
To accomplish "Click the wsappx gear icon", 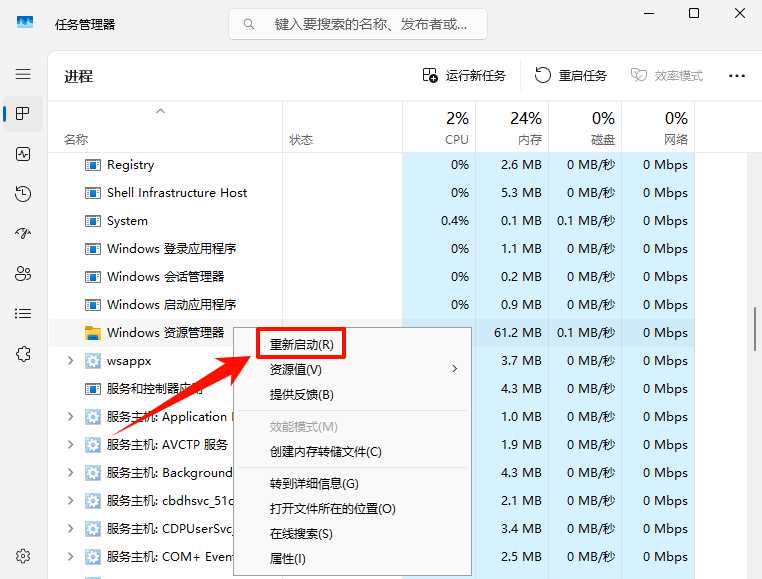I will 92,361.
